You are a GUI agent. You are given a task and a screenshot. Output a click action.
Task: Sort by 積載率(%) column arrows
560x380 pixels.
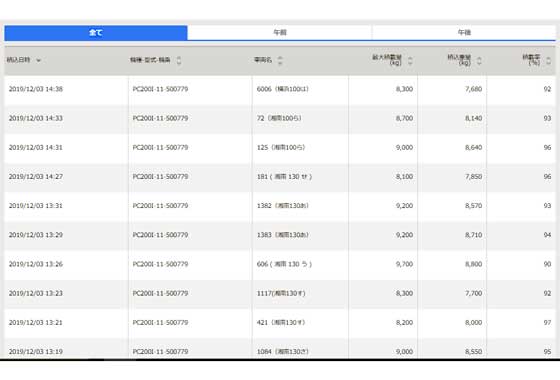[x=548, y=61]
